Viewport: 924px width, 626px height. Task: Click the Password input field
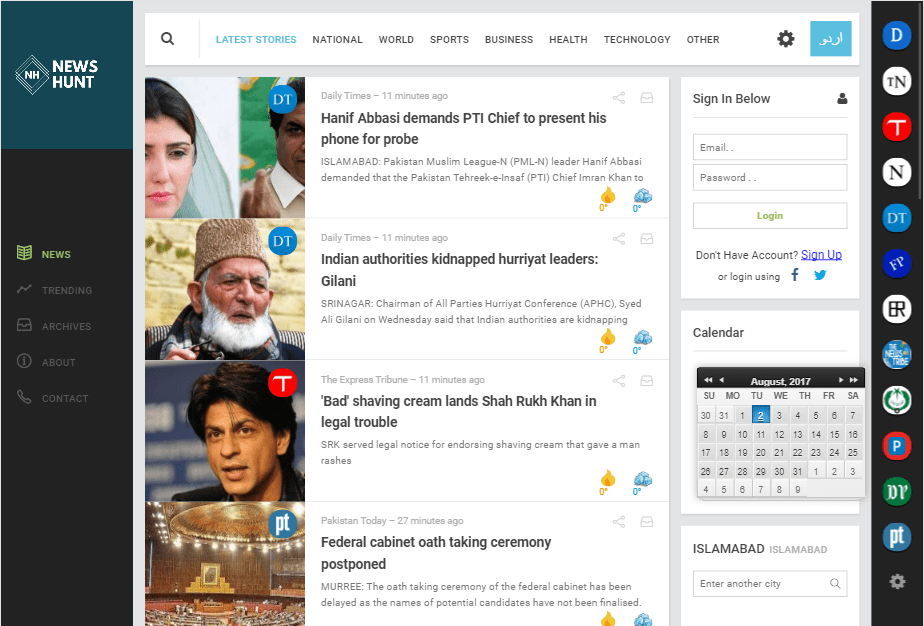pyautogui.click(x=770, y=177)
